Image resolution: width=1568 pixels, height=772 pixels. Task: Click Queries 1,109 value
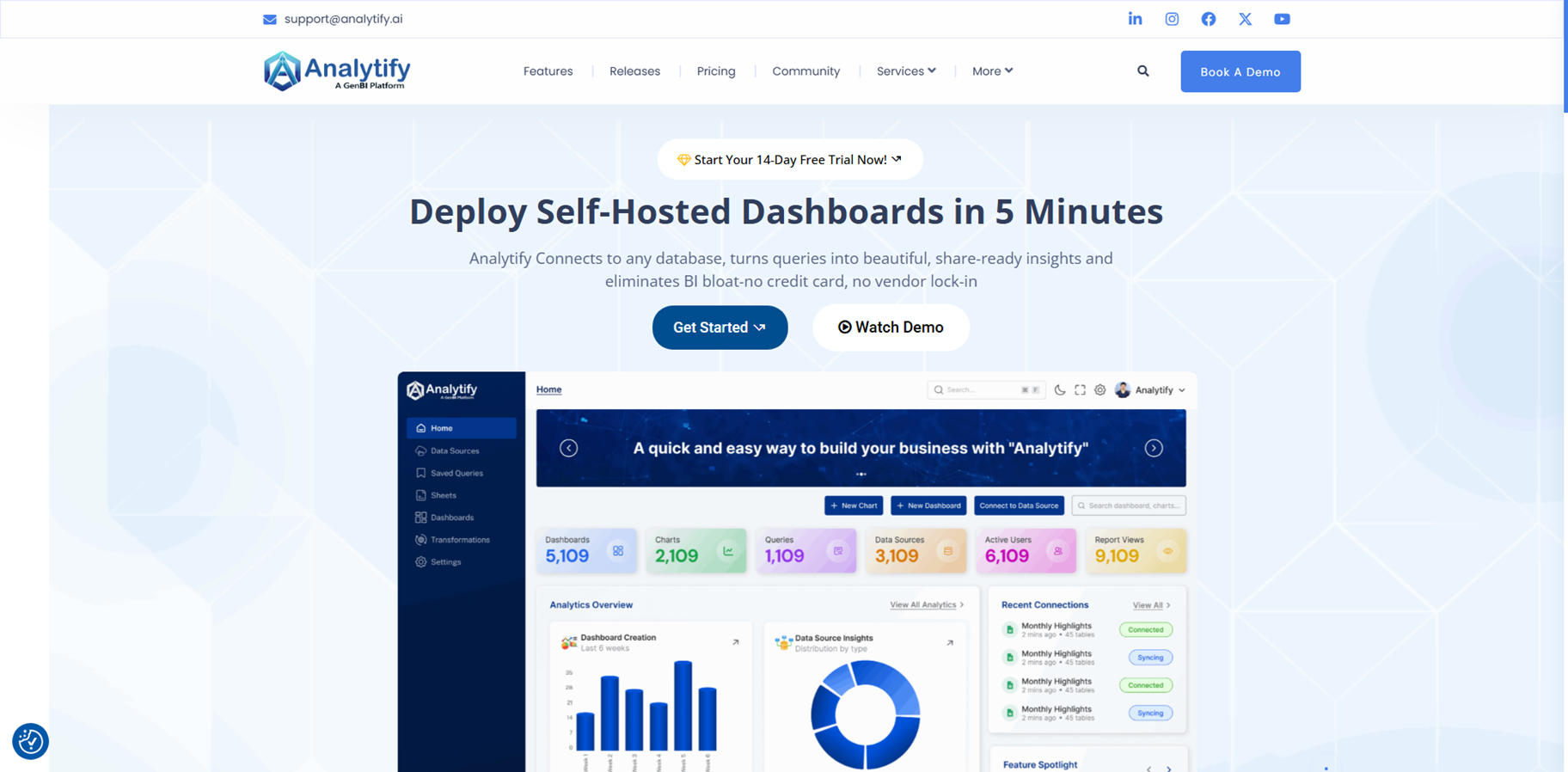tap(785, 556)
